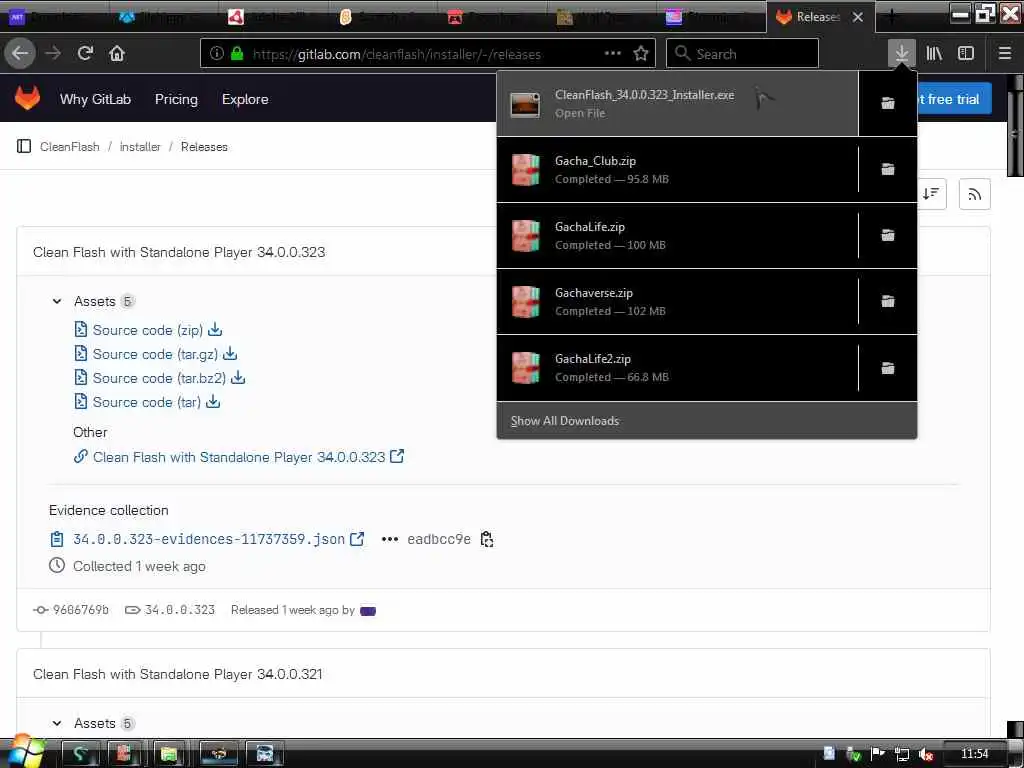Open Action Center flag in tray
This screenshot has width=1024, height=768.
878,754
